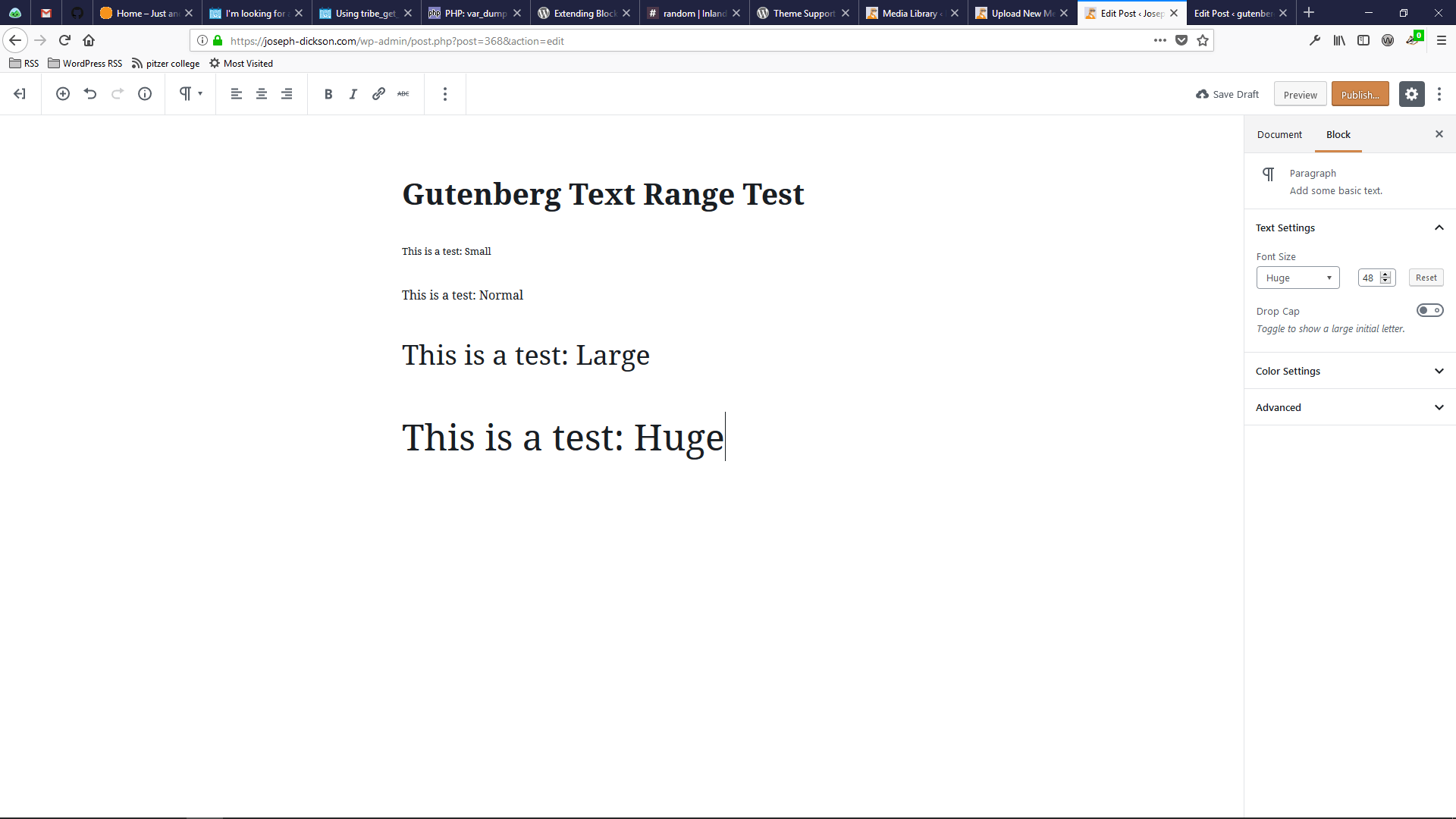The width and height of the screenshot is (1456, 819).
Task: Align text right in toolbar
Action: [287, 94]
